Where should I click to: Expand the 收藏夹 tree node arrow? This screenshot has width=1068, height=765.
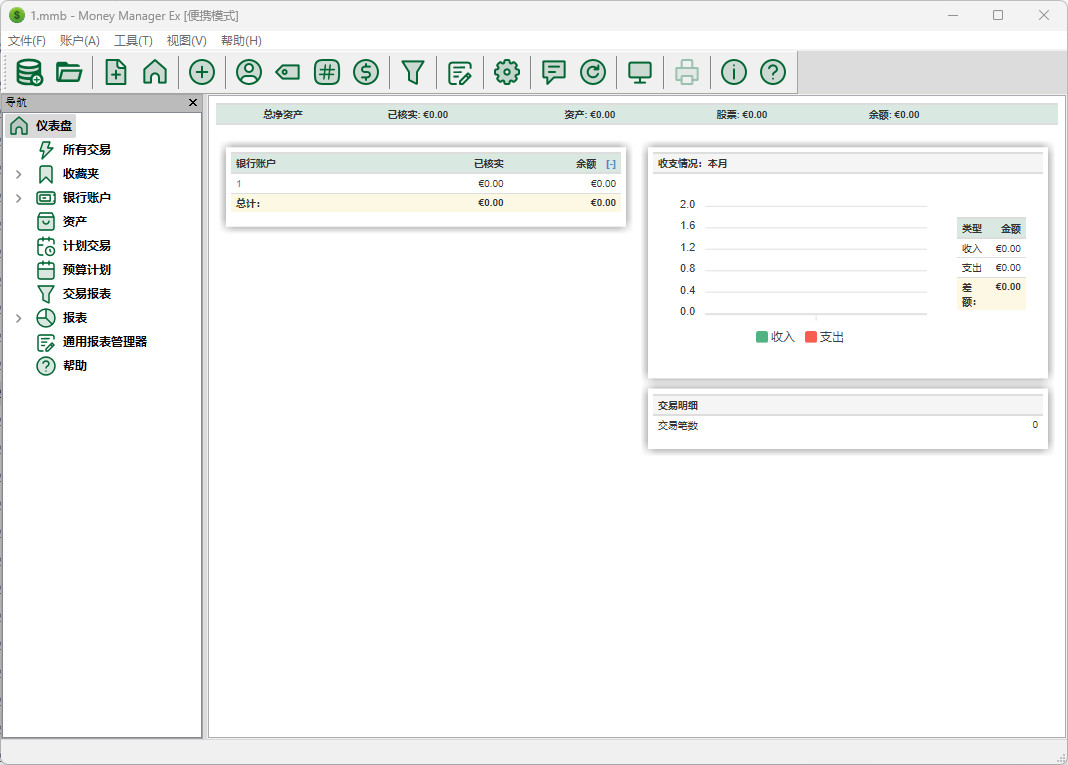click(x=18, y=174)
